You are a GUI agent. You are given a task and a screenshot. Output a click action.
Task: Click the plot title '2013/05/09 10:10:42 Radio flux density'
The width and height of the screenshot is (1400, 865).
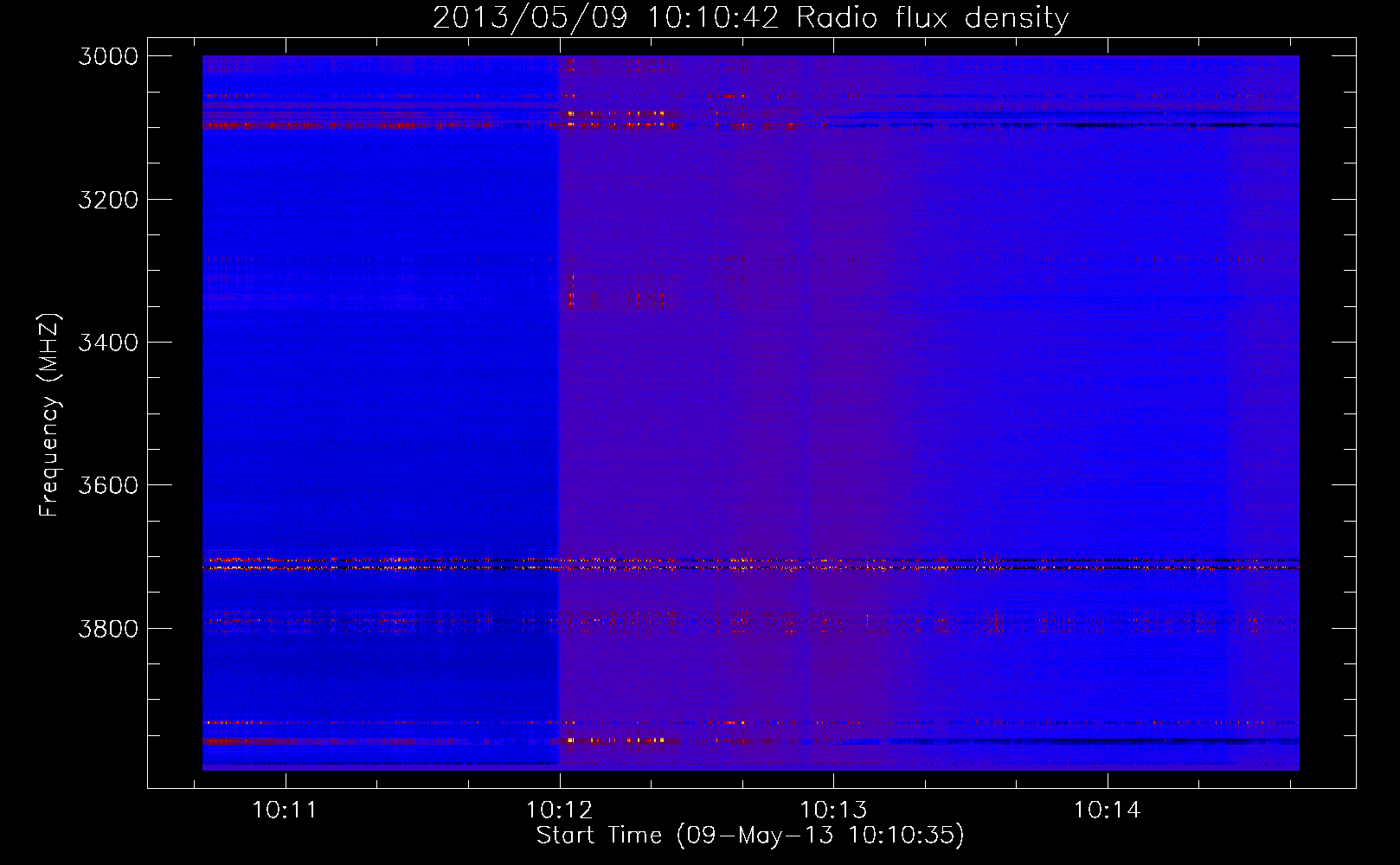pyautogui.click(x=750, y=17)
